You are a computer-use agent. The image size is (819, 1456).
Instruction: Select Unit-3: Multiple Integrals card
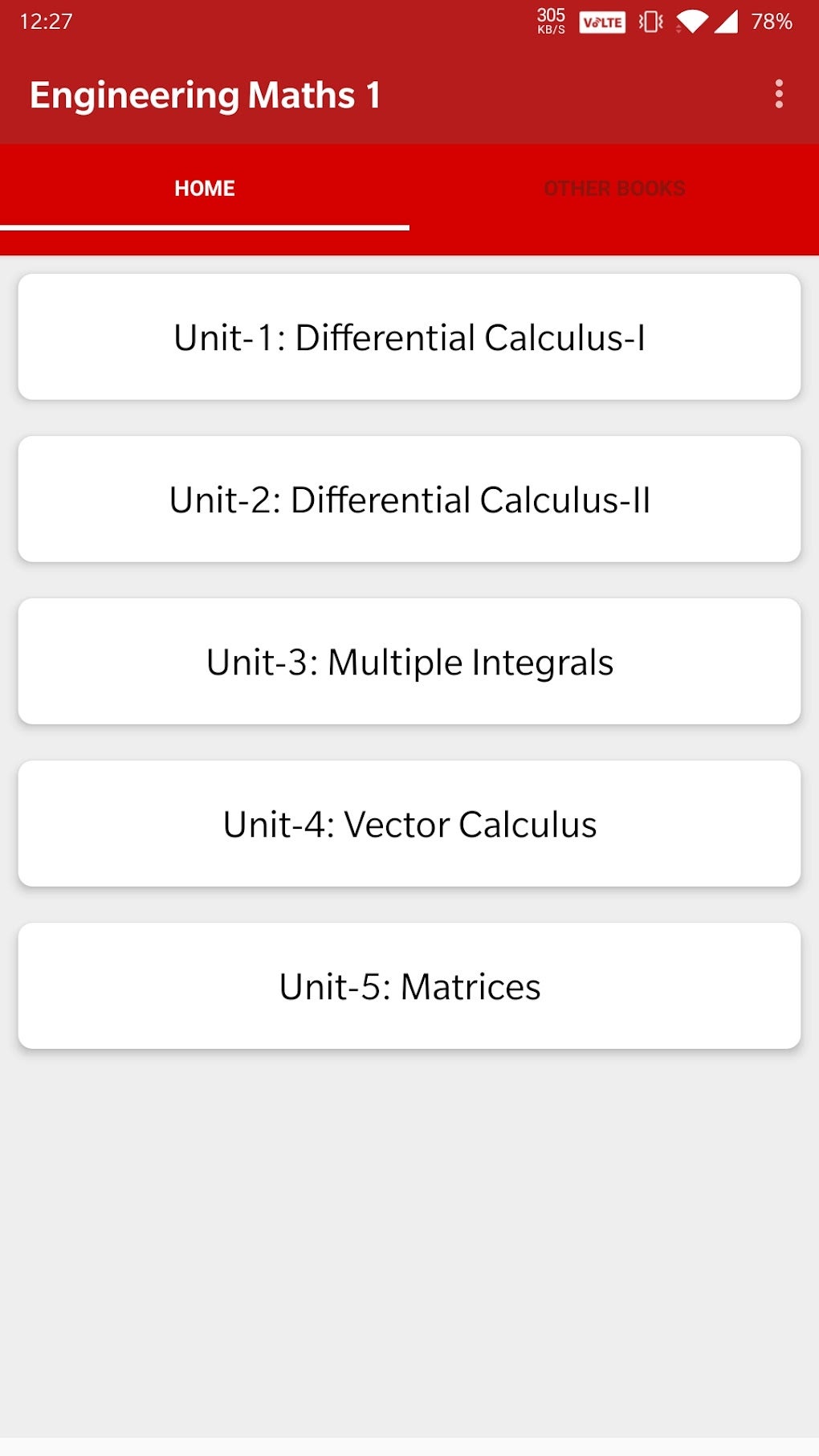409,662
